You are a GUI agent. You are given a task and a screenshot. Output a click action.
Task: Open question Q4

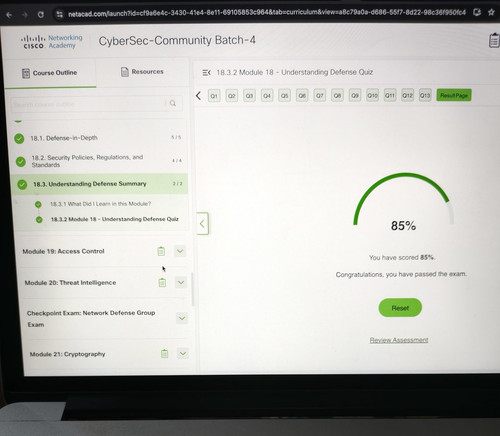267,96
